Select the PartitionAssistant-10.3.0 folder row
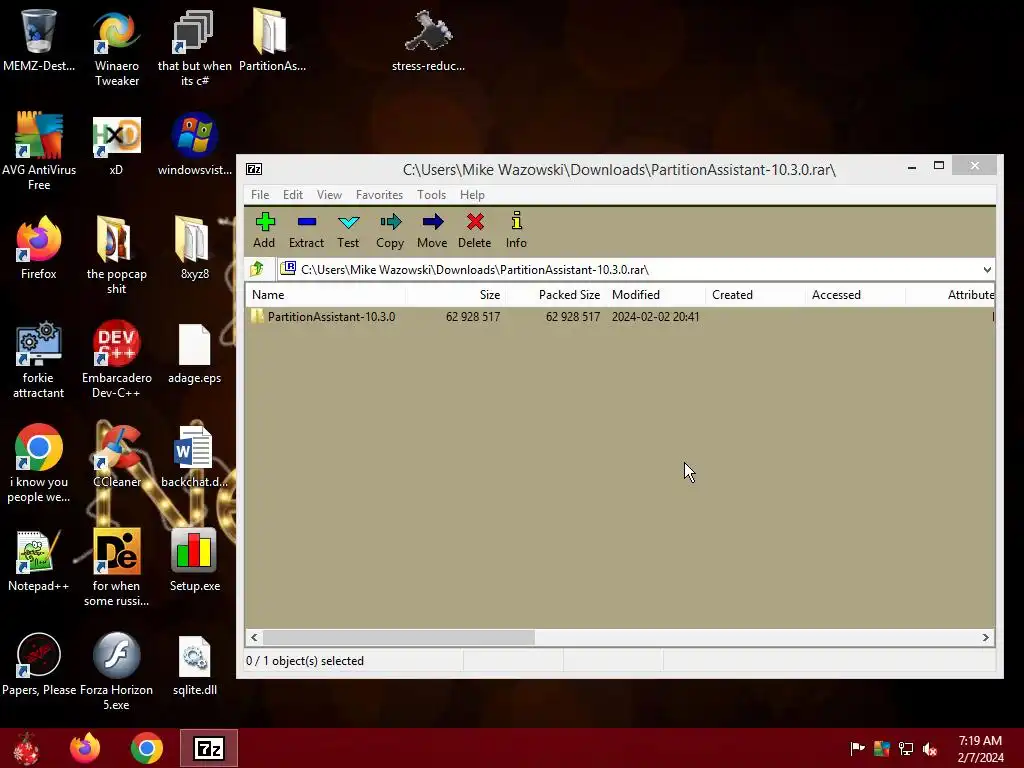This screenshot has width=1024, height=768. [x=619, y=317]
